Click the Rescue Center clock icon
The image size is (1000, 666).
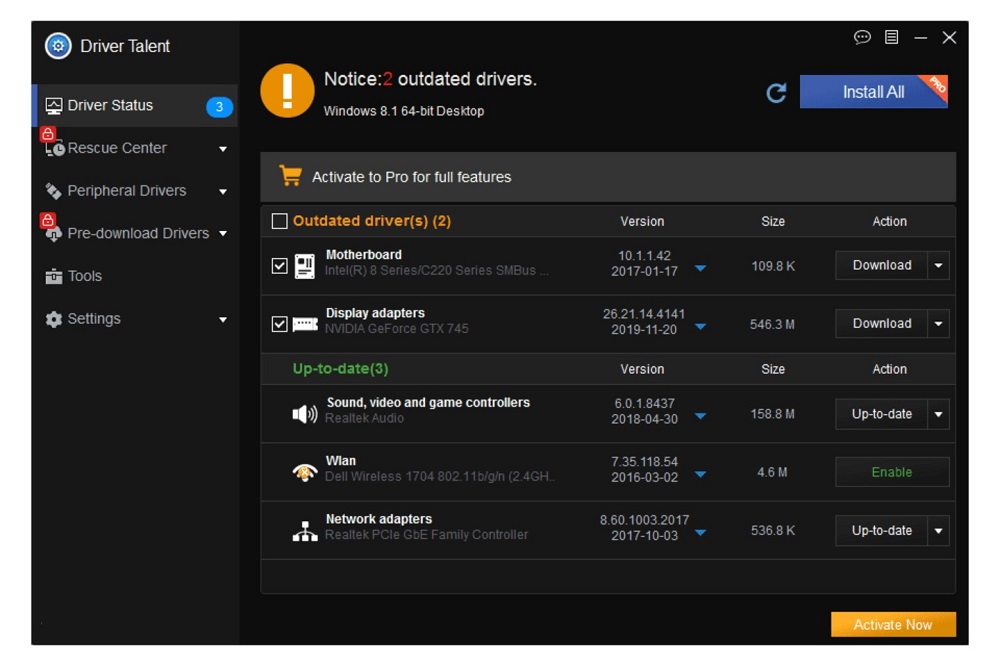click(55, 149)
